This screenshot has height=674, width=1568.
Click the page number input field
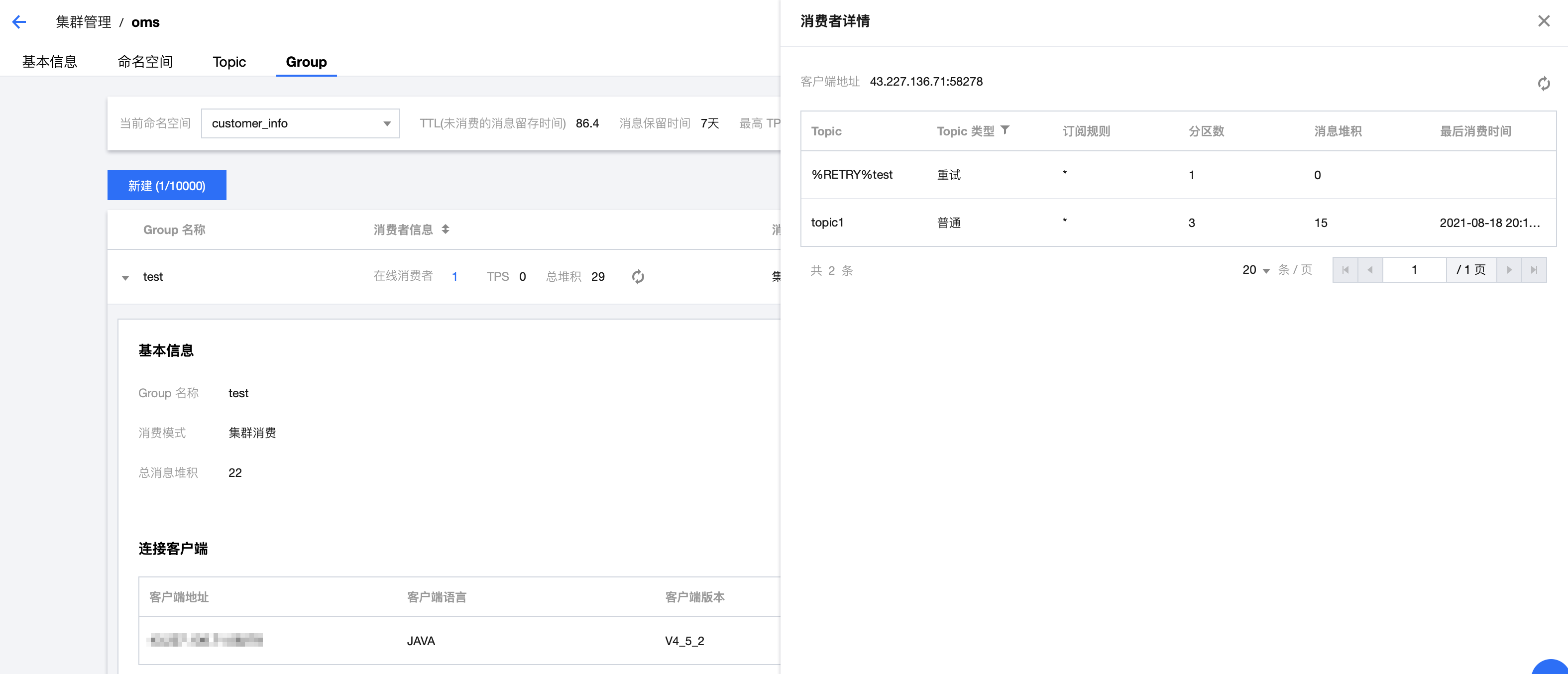pos(1414,269)
